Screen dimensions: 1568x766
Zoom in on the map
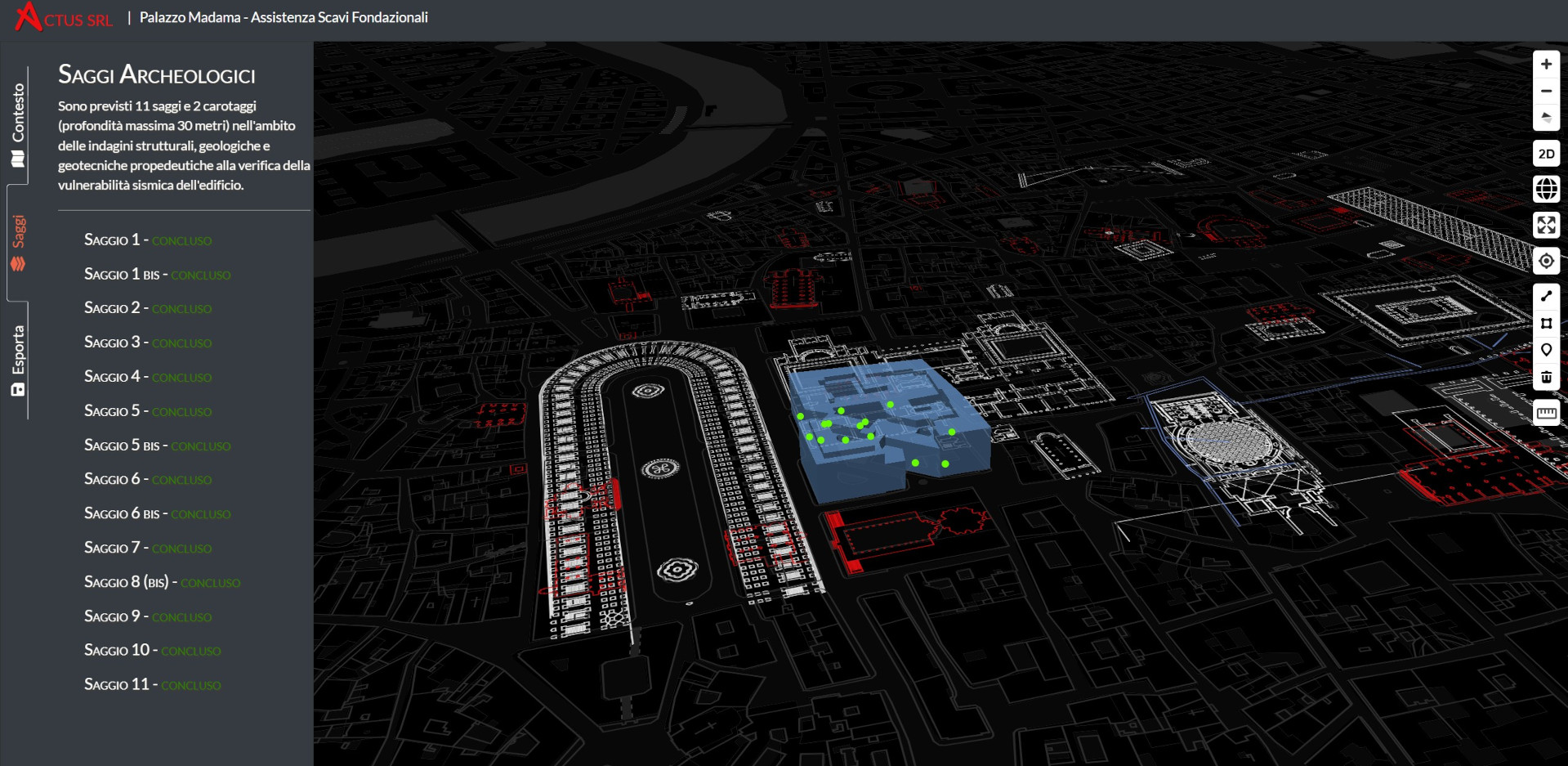coord(1546,64)
